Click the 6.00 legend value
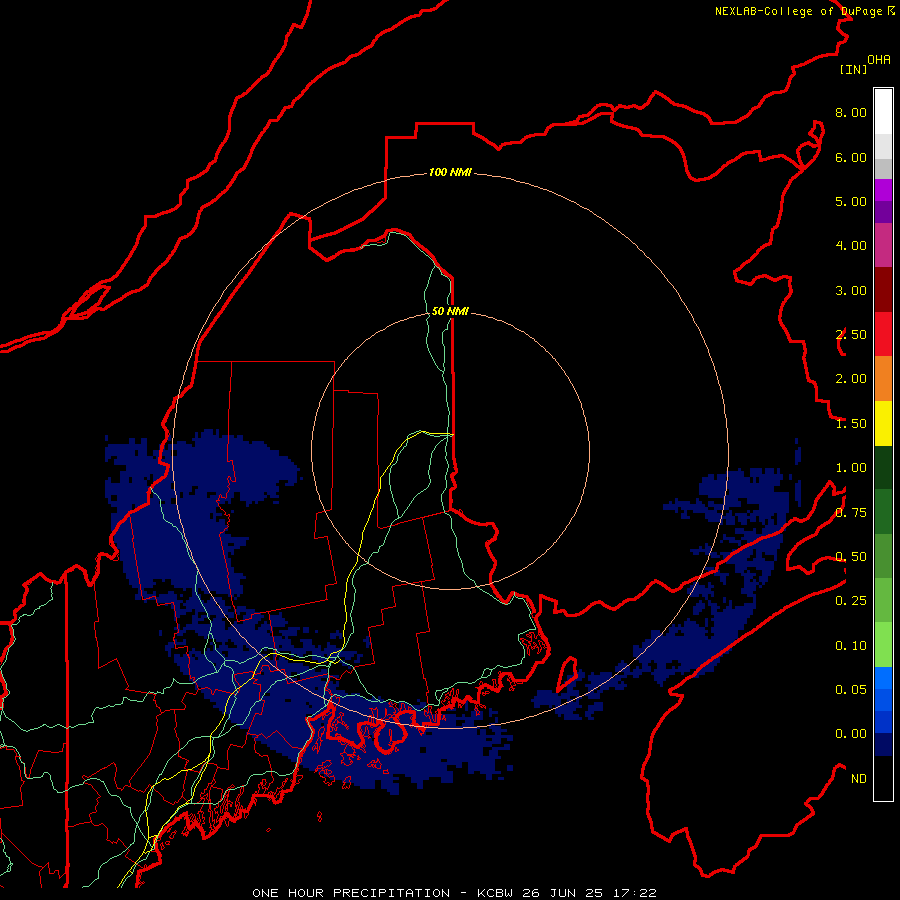The image size is (900, 900). click(851, 157)
